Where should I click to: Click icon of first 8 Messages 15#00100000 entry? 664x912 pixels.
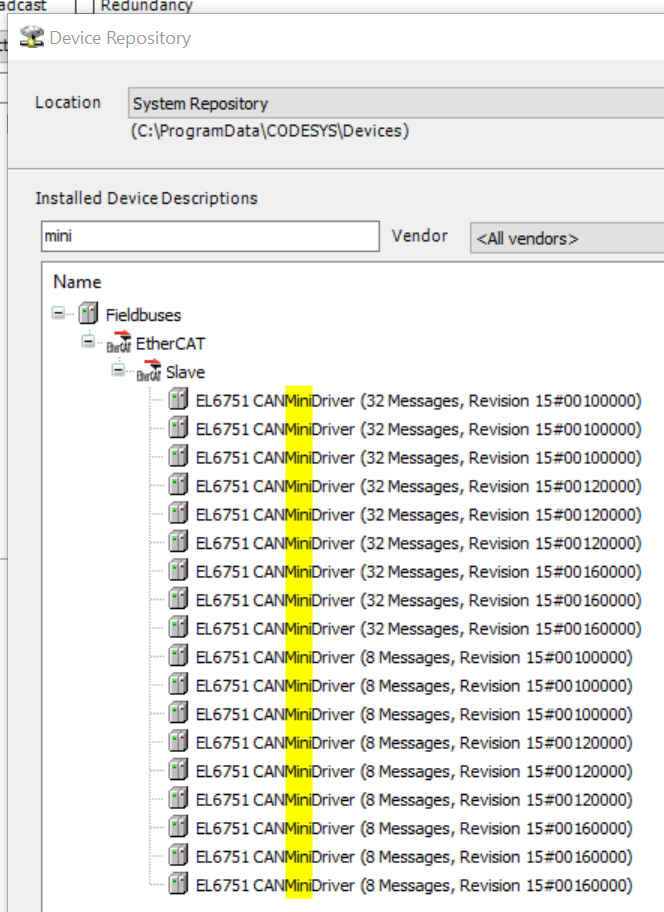pyautogui.click(x=179, y=657)
